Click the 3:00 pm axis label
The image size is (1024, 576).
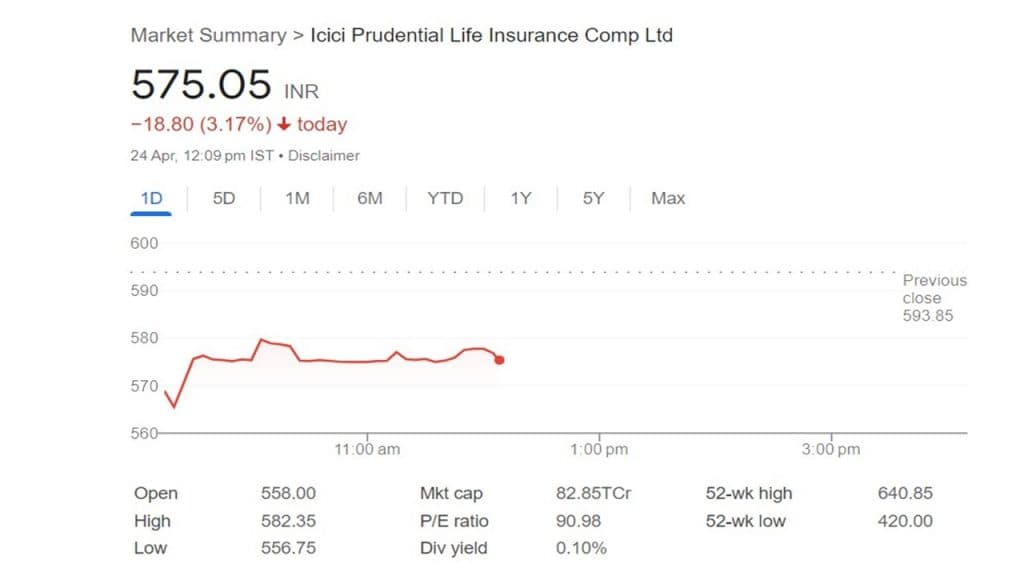(x=831, y=450)
